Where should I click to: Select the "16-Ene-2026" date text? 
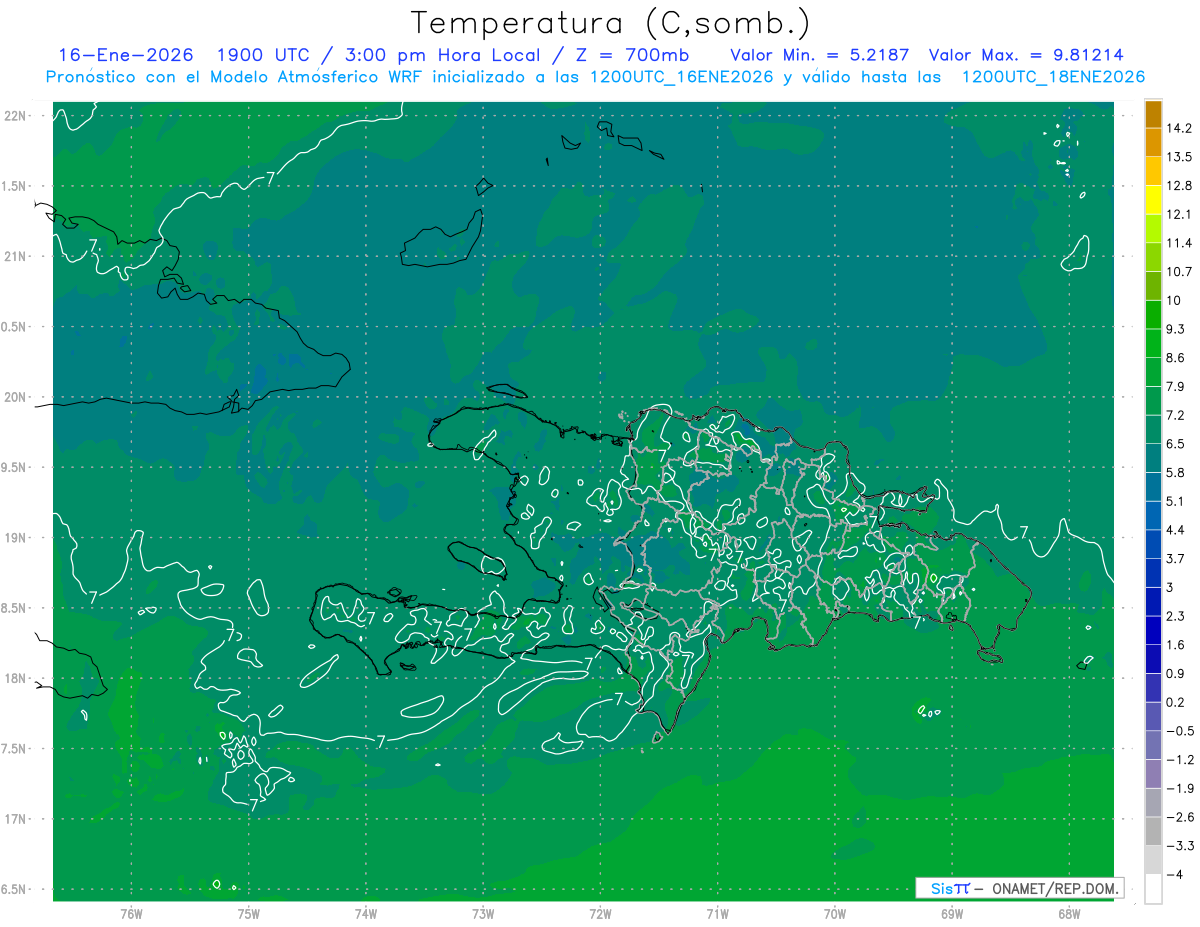[125, 55]
